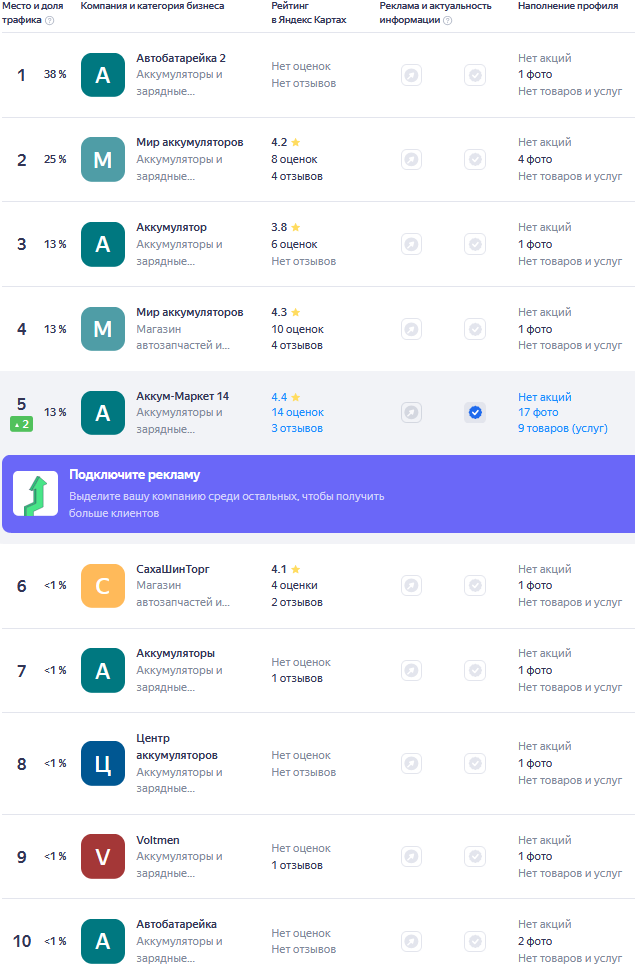
Task: Click the verified checkmark in rank 2 row
Action: point(475,159)
